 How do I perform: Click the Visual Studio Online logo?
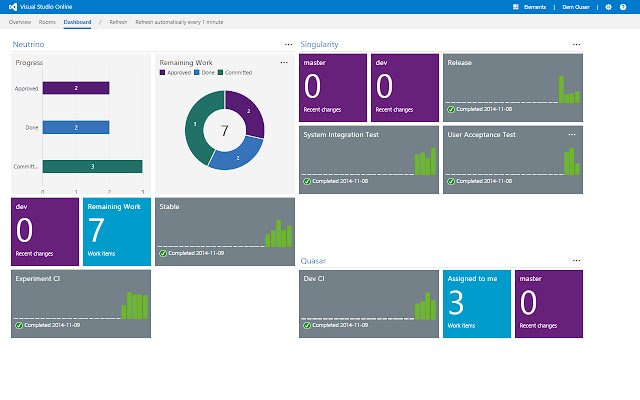pyautogui.click(x=13, y=7)
